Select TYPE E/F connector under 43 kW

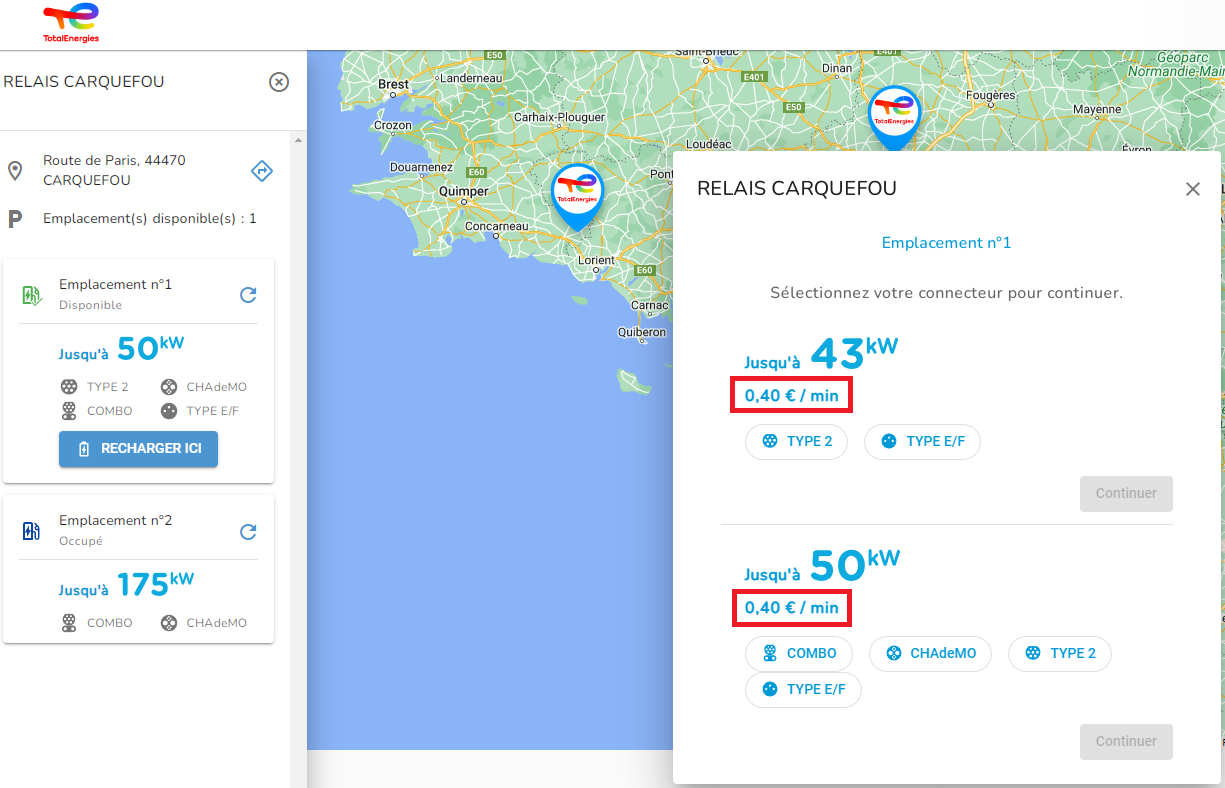922,441
